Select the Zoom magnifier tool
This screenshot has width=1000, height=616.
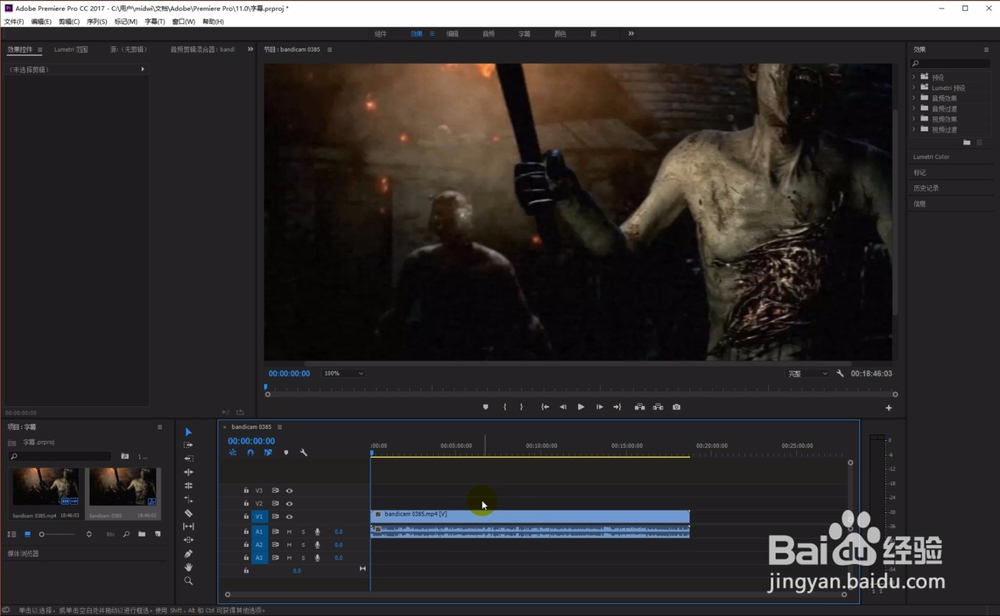tap(188, 581)
